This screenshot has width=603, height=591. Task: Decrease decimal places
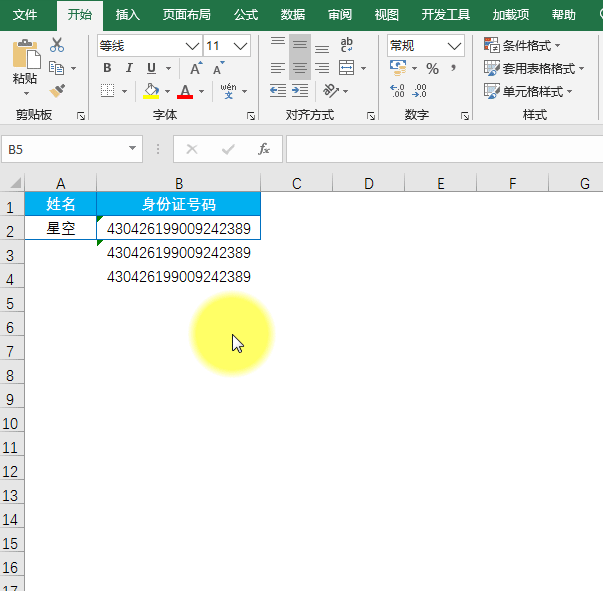click(419, 91)
